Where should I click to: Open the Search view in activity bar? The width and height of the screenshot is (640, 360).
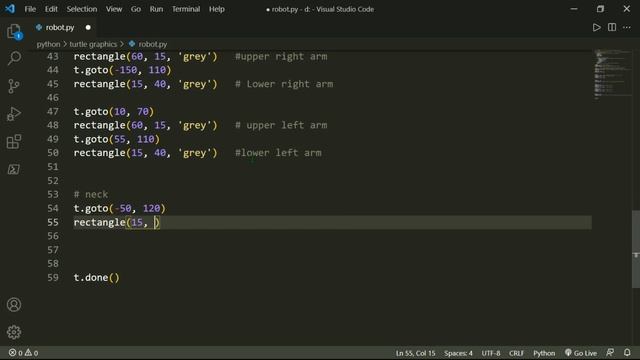[x=14, y=58]
